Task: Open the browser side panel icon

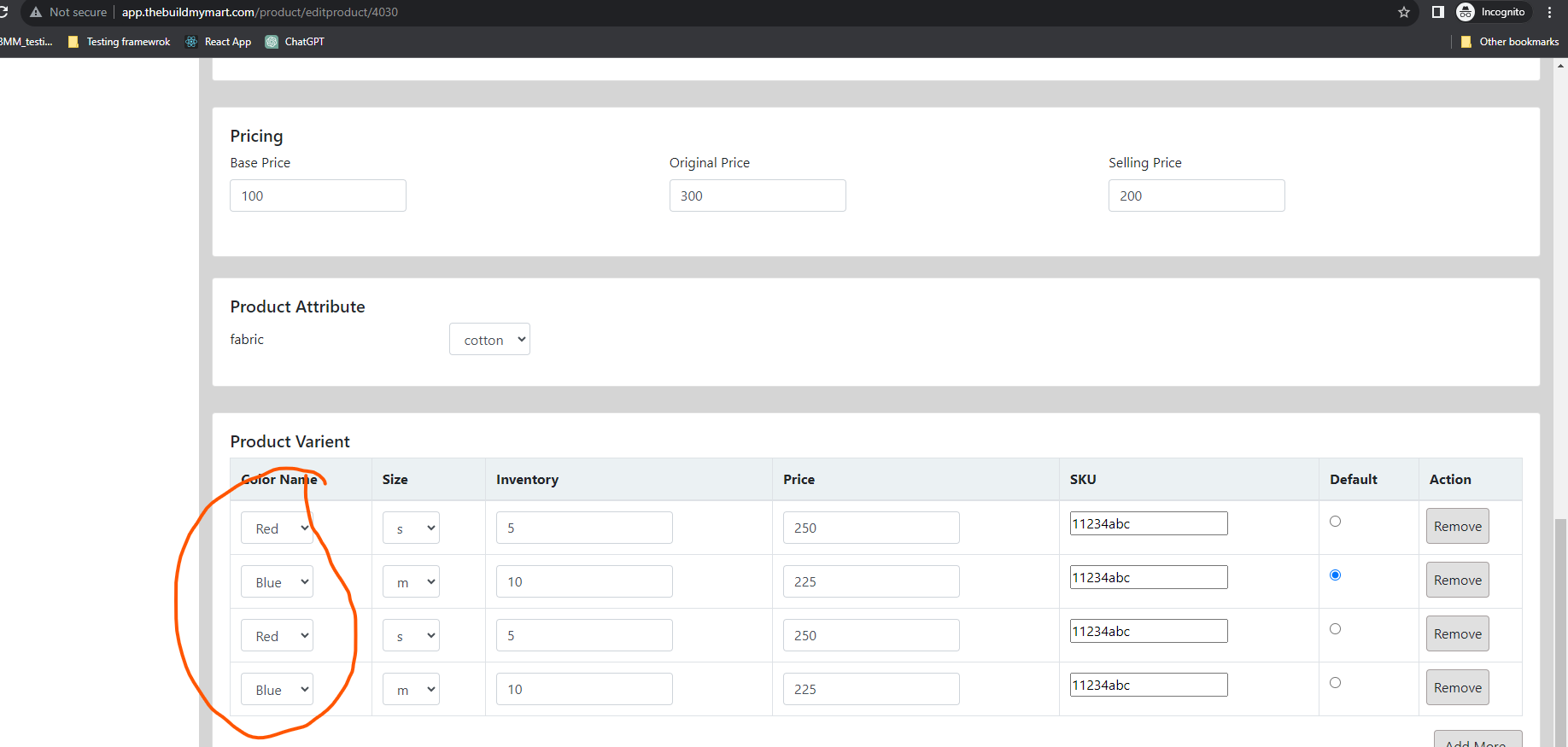Action: [x=1438, y=12]
